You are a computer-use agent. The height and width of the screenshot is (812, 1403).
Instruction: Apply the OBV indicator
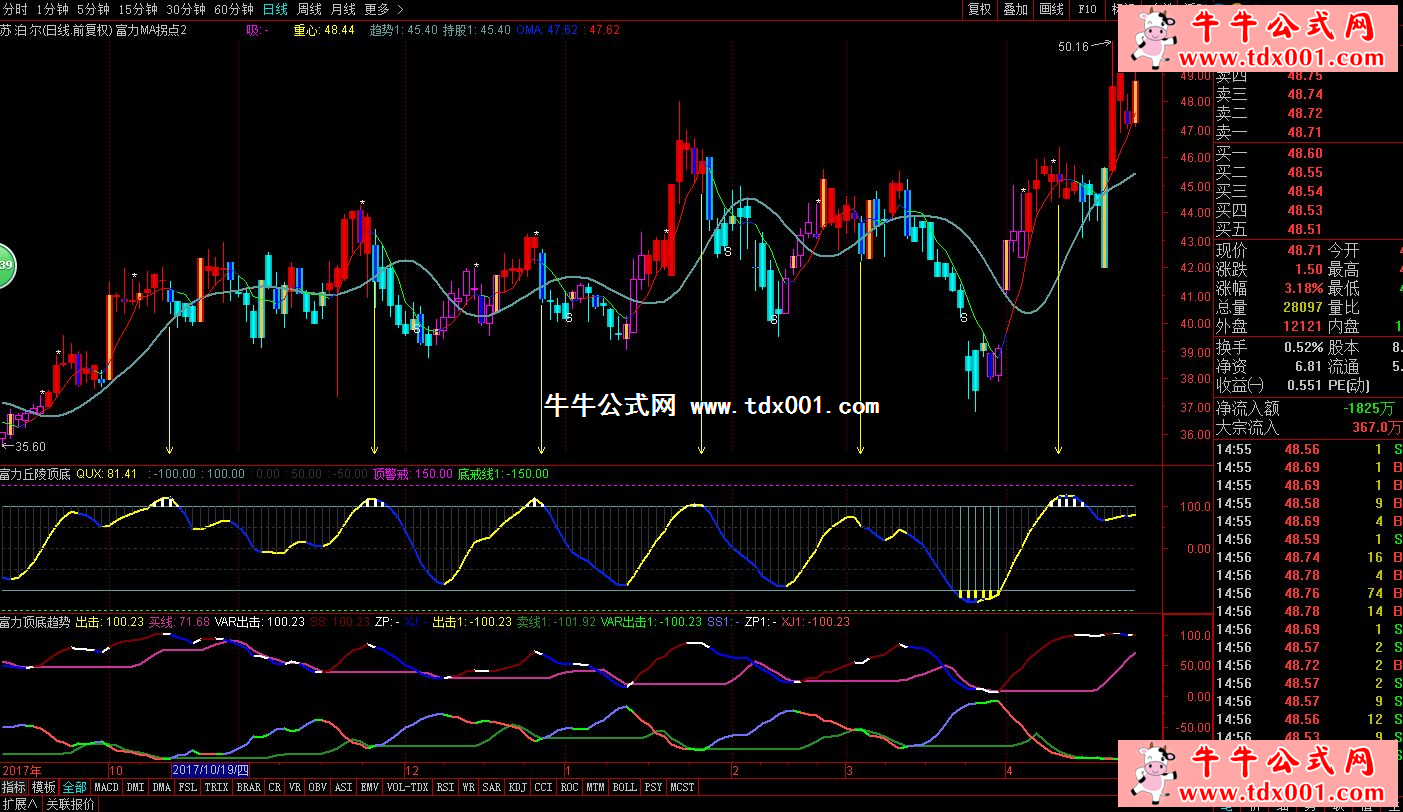pos(318,787)
